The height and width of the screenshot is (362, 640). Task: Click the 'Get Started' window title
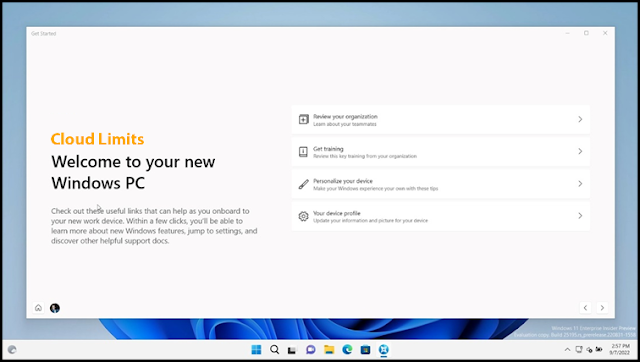[43, 33]
